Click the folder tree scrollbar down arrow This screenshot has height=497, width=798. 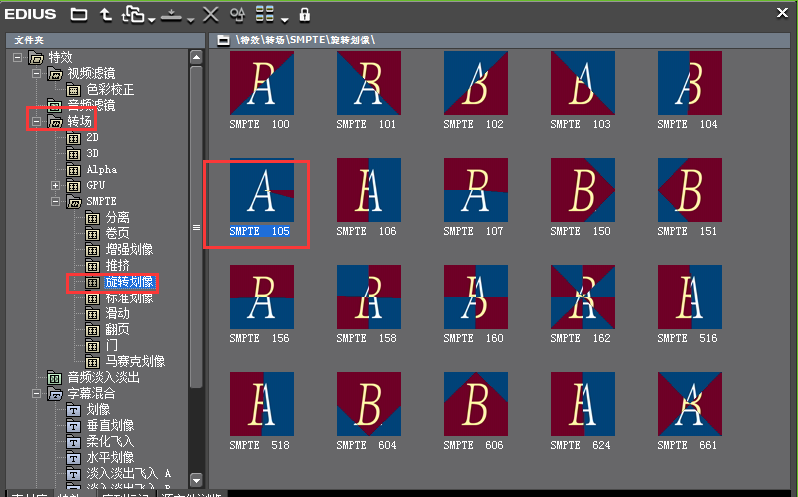pyautogui.click(x=196, y=481)
